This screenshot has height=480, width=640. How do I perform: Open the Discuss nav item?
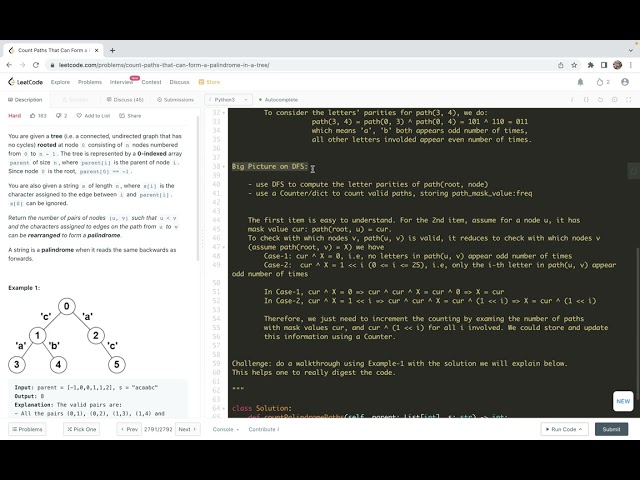(x=179, y=82)
